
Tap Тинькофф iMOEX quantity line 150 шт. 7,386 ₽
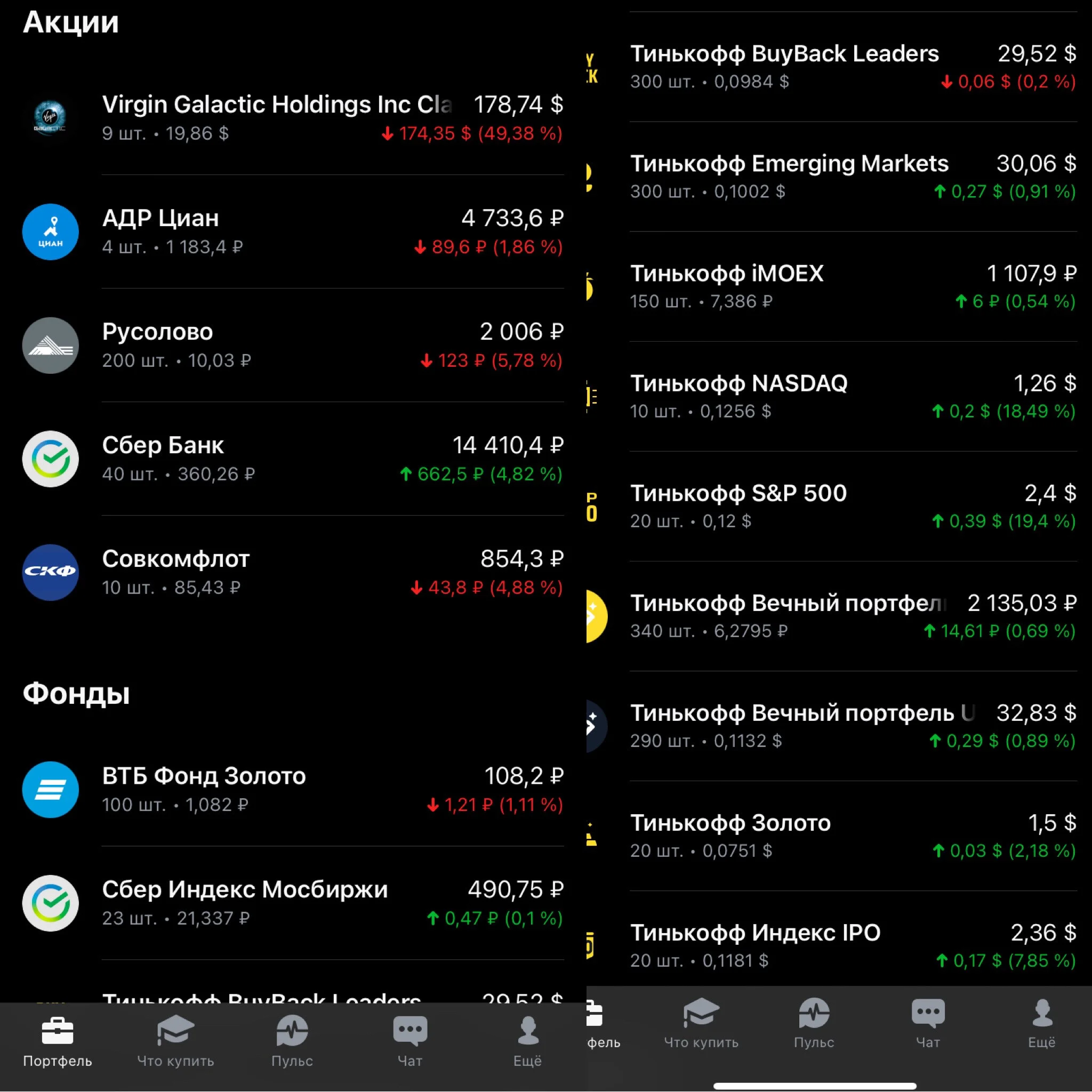[x=701, y=301]
